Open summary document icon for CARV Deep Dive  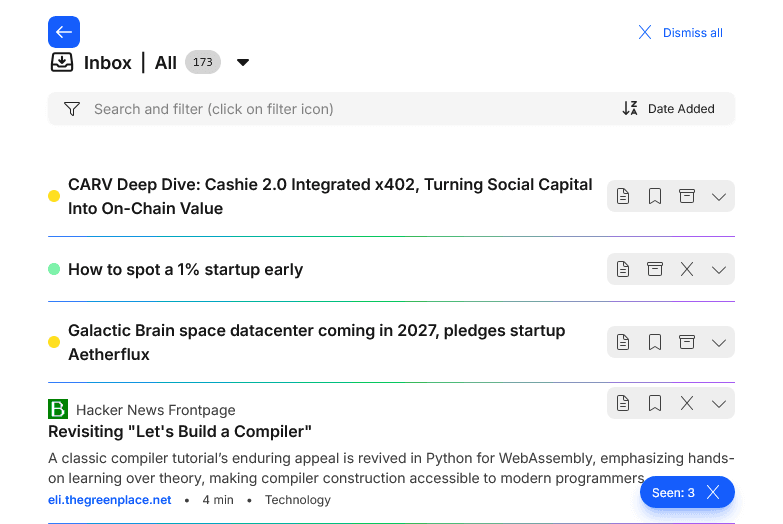[x=623, y=197]
